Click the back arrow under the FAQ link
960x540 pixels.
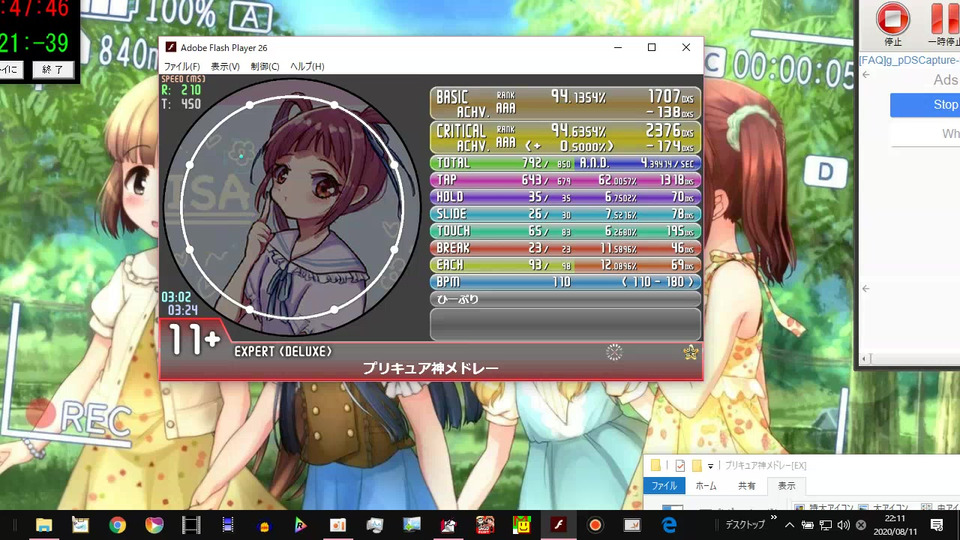[x=866, y=75]
